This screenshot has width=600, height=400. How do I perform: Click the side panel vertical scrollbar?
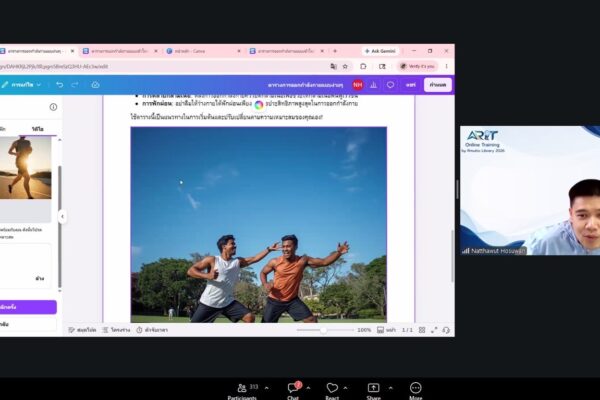[x=60, y=226]
